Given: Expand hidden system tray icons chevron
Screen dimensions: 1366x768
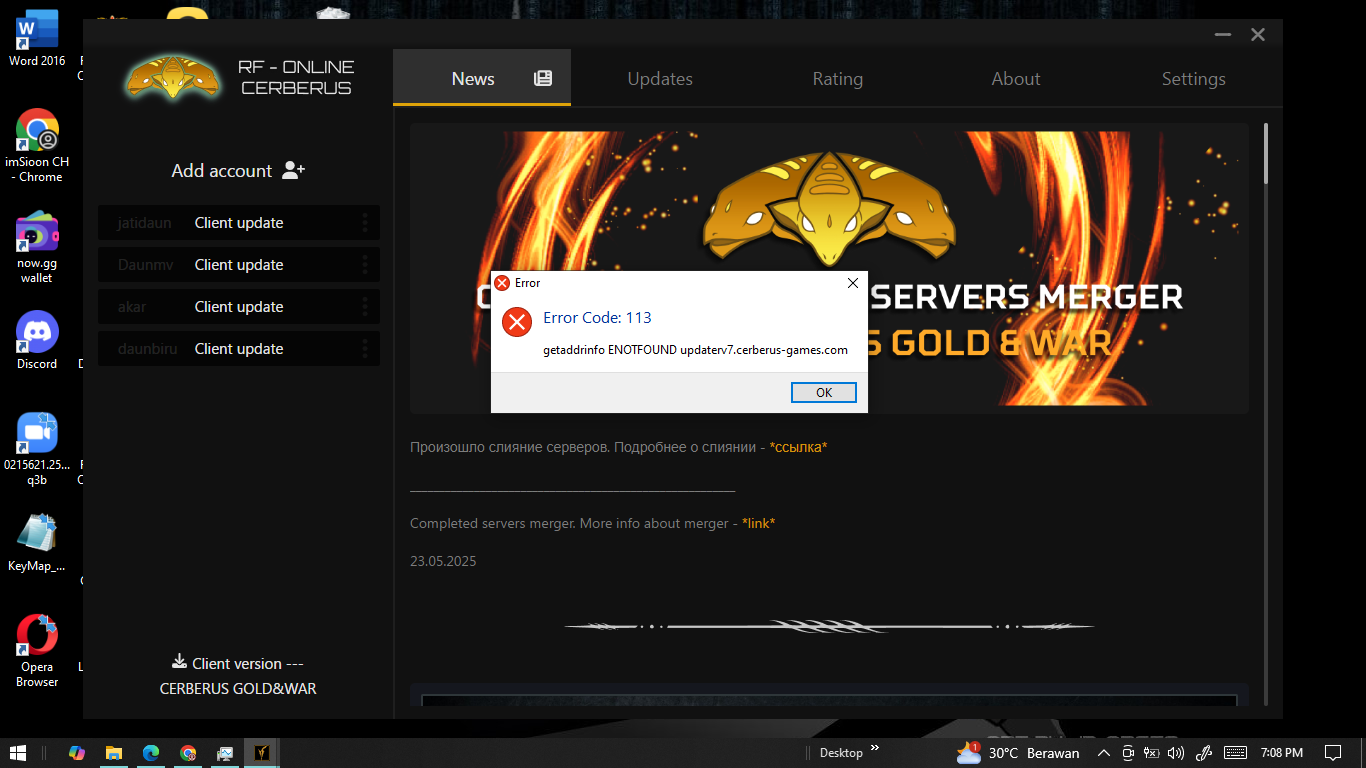Looking at the screenshot, I should (x=1104, y=753).
